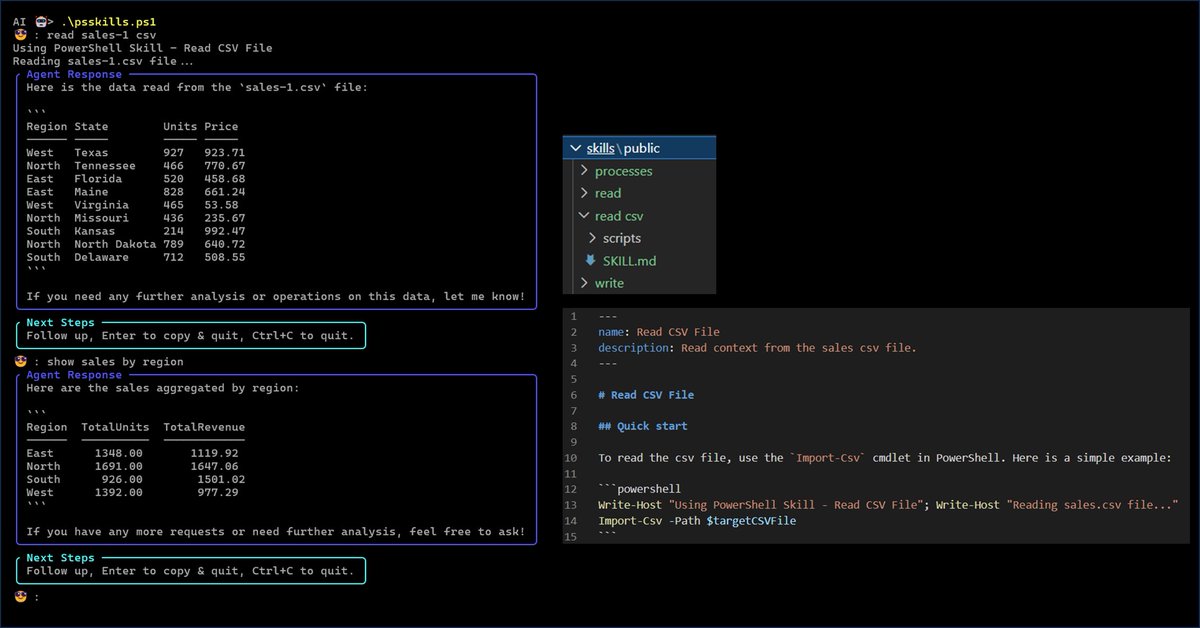Click the TotalUnits value 1348.00
The image size is (1200, 628).
coord(119,453)
